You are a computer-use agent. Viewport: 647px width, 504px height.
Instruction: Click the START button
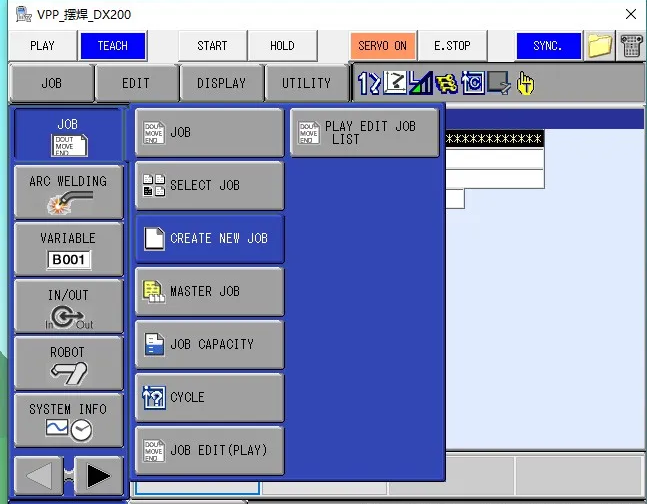pos(213,45)
